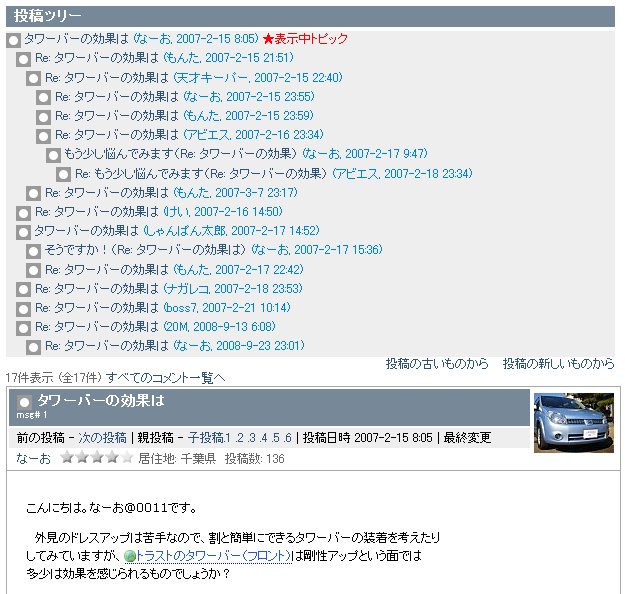The height and width of the screenshot is (594, 625).
Task: Click the silver car thumbnail image
Action: coord(573,422)
